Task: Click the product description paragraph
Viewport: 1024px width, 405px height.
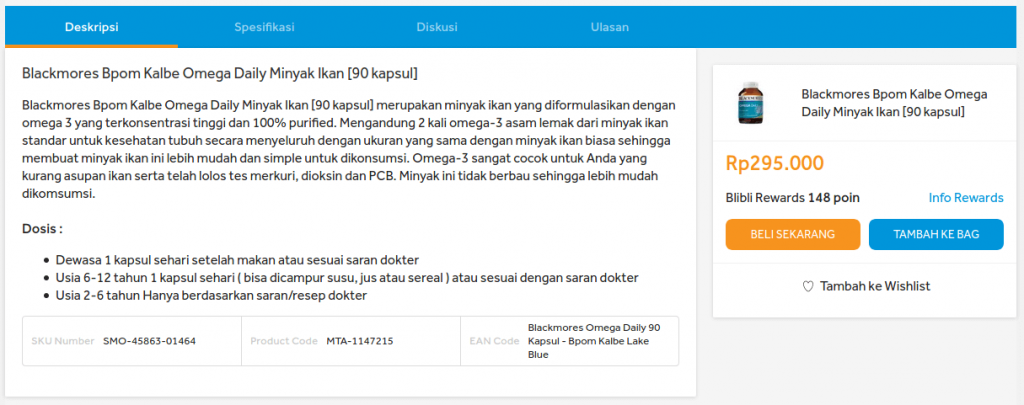Action: tap(349, 150)
